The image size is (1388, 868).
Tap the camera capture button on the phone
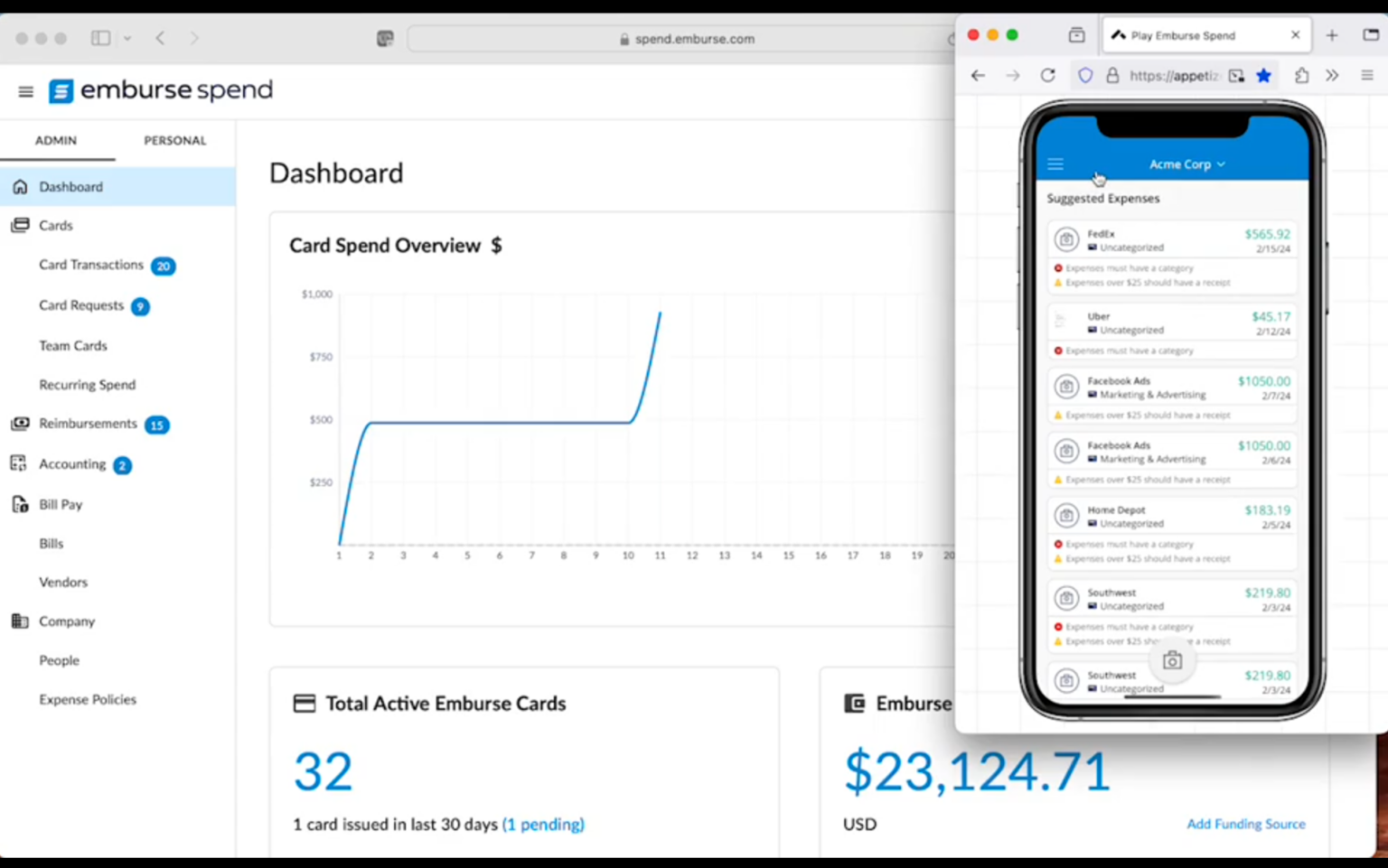click(x=1172, y=659)
